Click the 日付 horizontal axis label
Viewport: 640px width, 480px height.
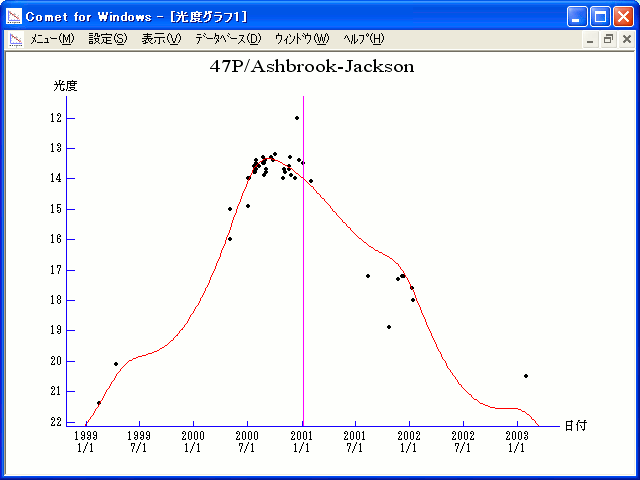(x=575, y=425)
